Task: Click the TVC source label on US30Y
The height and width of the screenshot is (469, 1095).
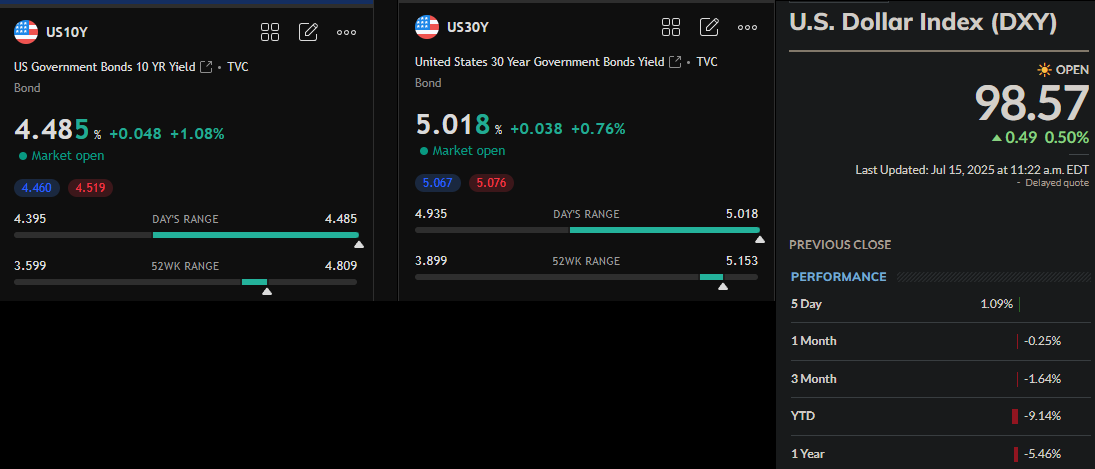Action: pos(707,62)
